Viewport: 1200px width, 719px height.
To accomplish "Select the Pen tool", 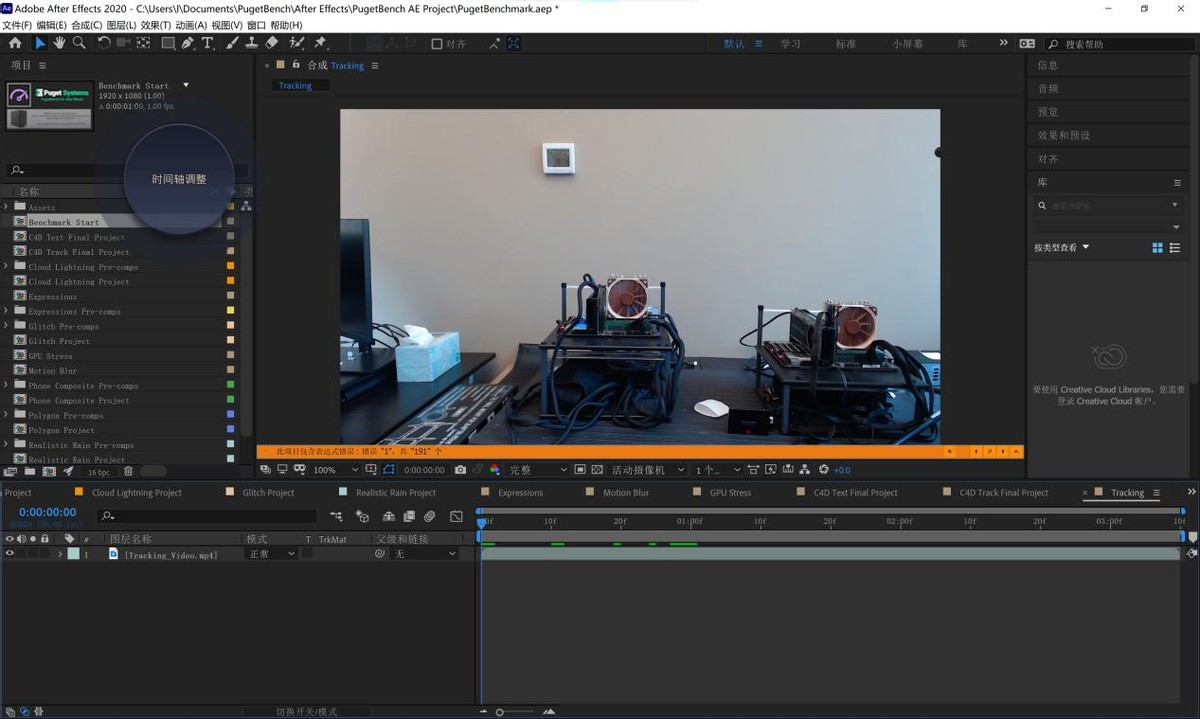I will tap(188, 43).
